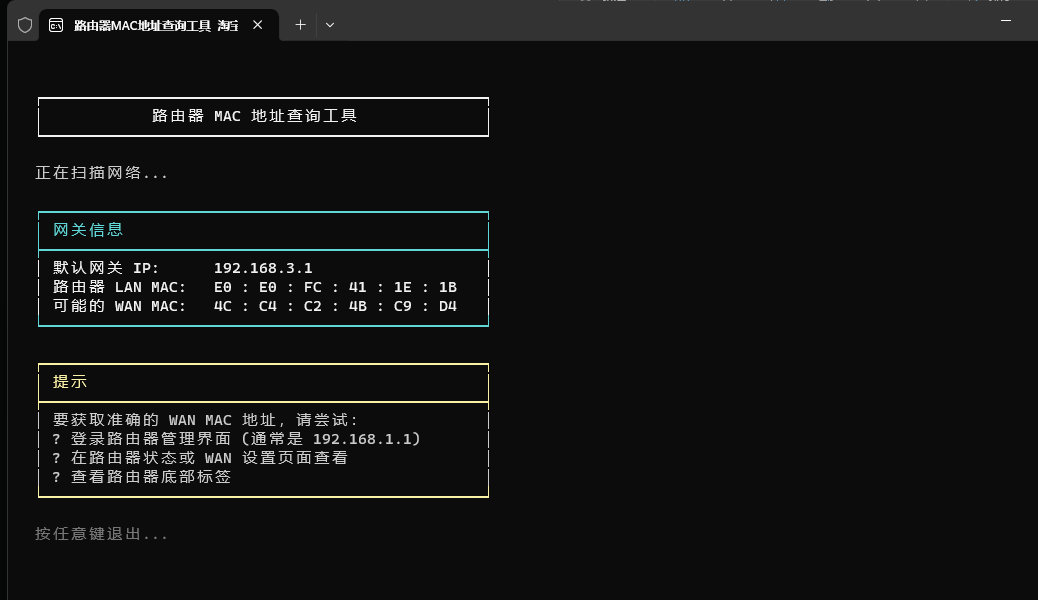
Task: Click the 默认网关 IP label
Action: click(x=106, y=268)
